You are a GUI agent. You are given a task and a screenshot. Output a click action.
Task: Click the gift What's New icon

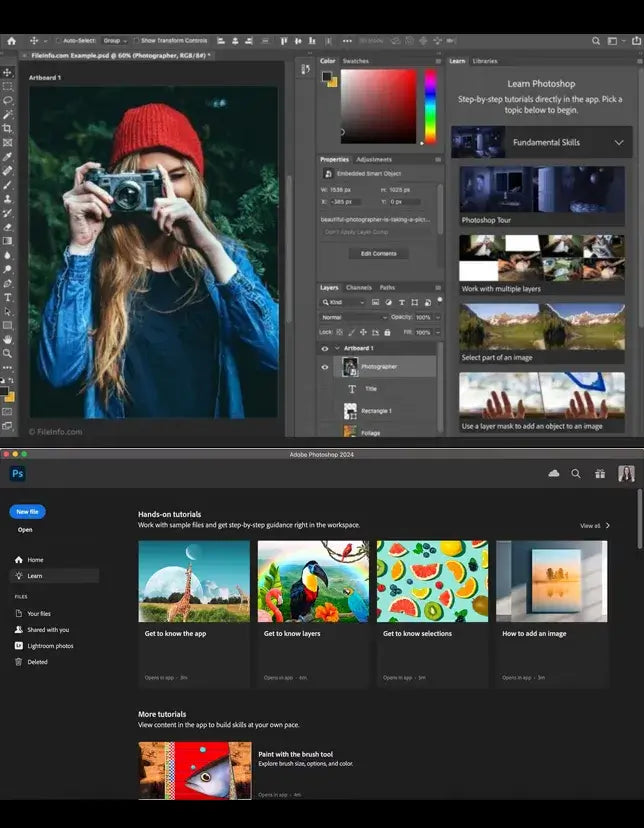(x=600, y=474)
